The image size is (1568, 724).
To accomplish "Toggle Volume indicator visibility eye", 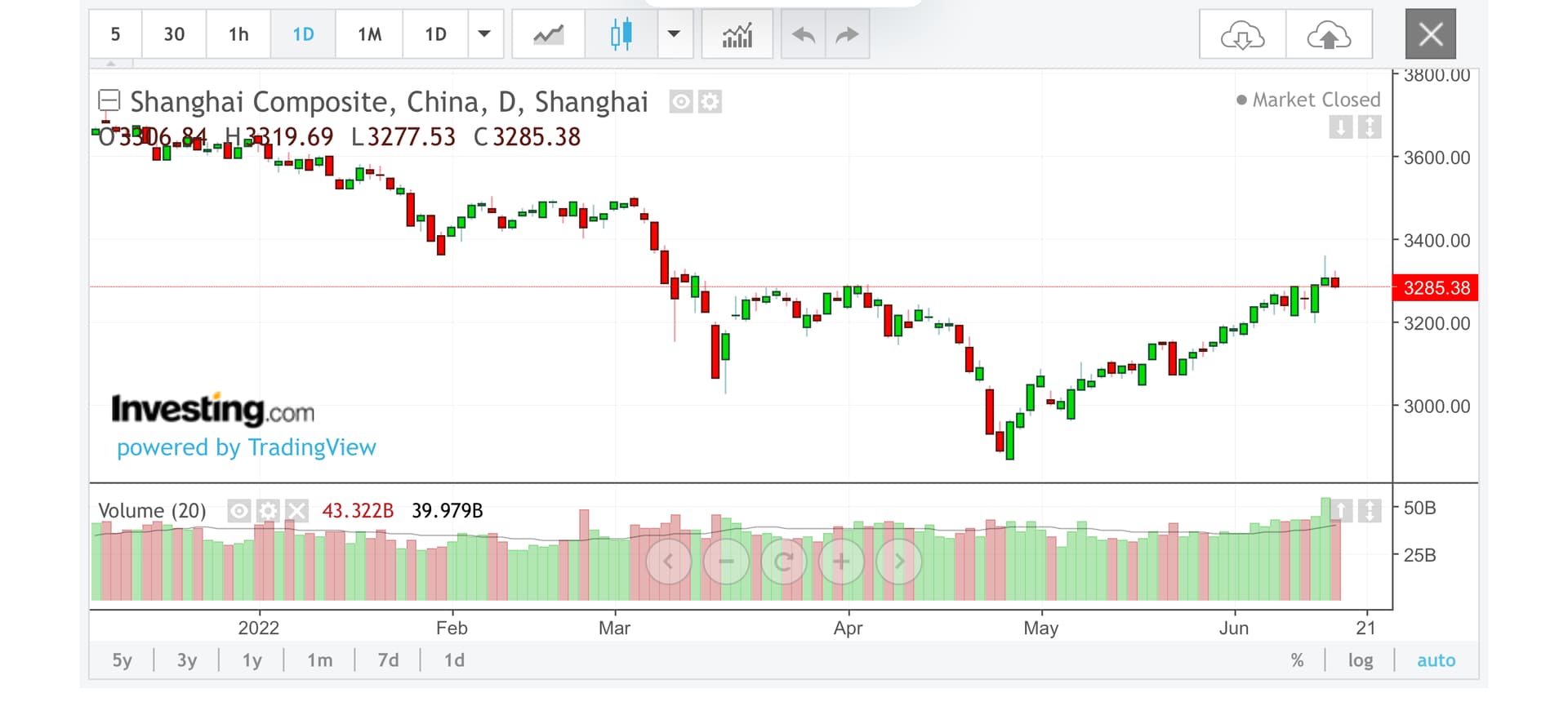I will pyautogui.click(x=238, y=511).
